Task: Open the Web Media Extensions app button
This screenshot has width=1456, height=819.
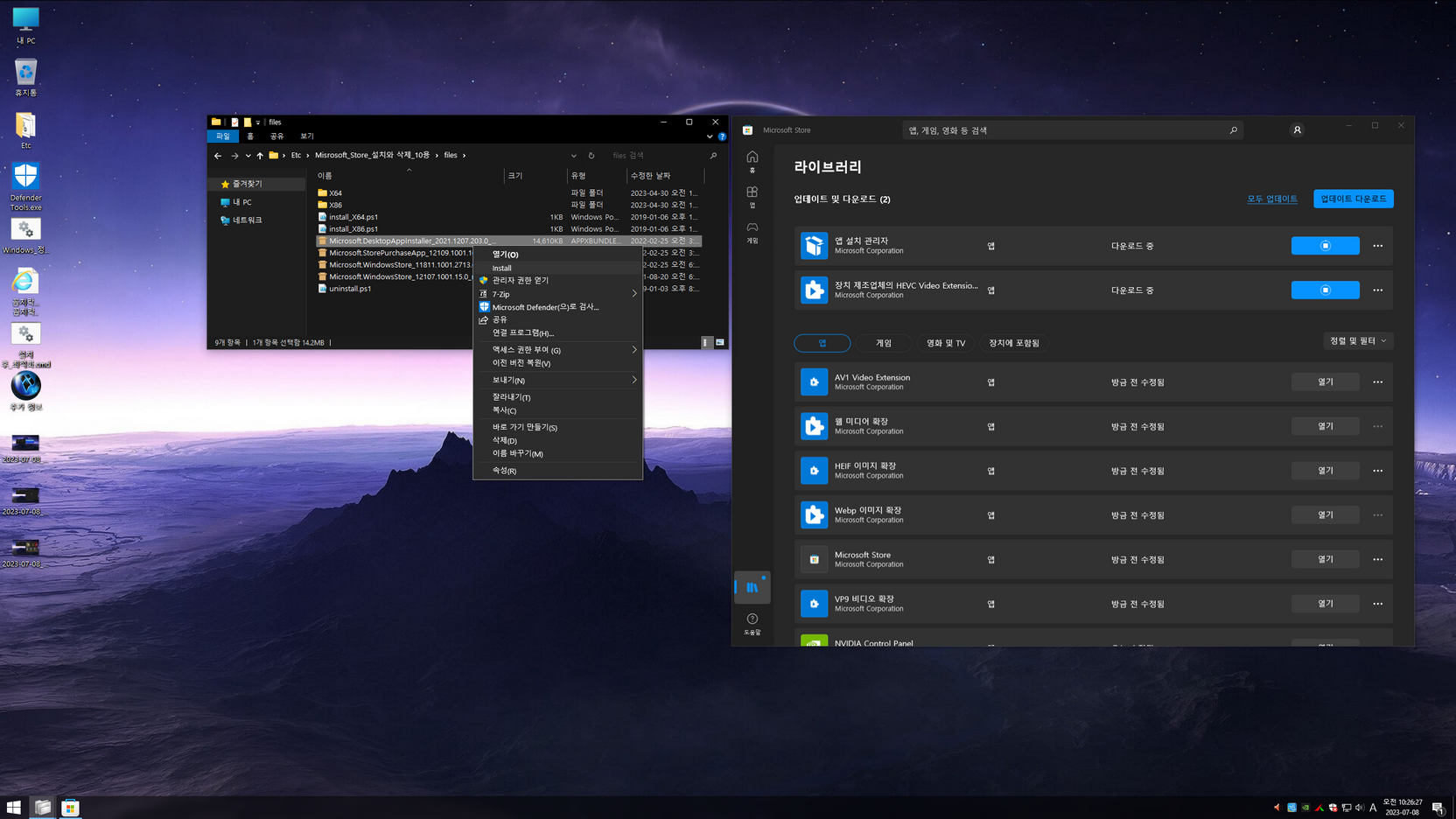Action: (1325, 426)
